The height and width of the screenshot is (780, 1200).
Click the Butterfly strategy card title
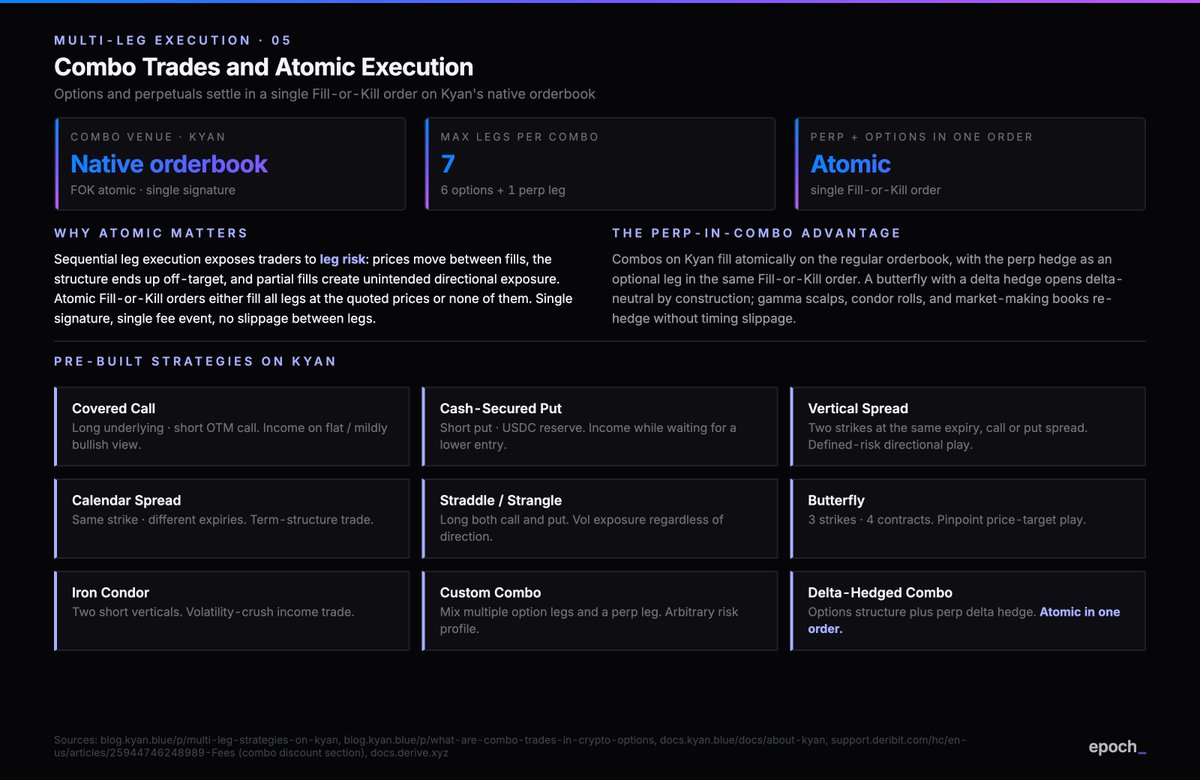pyautogui.click(x=836, y=500)
